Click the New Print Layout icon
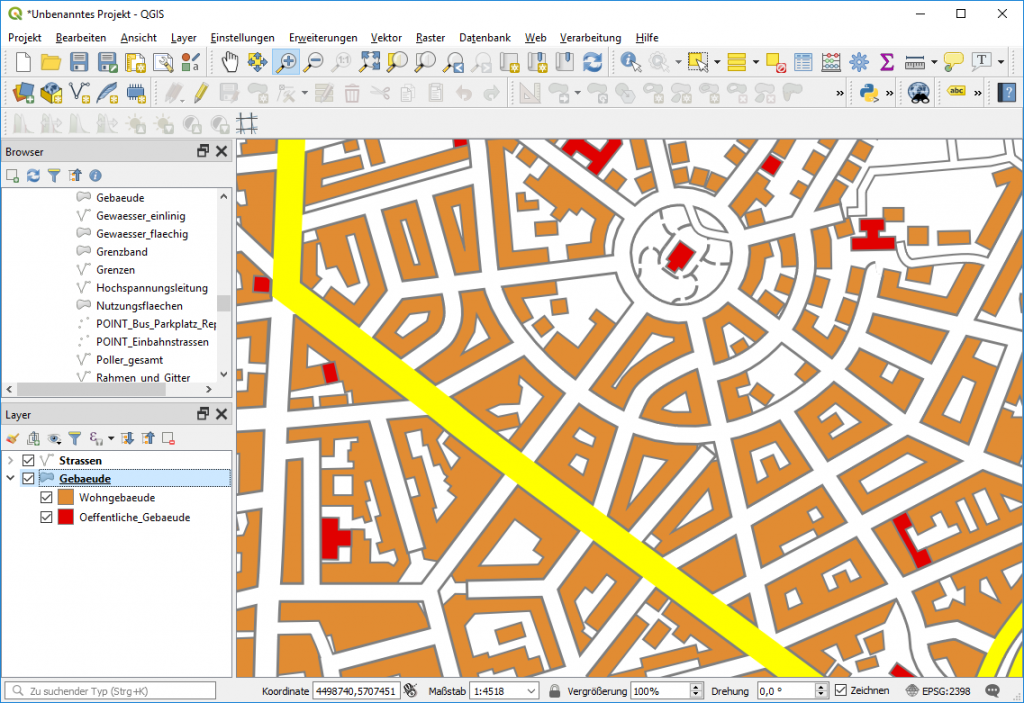The width and height of the screenshot is (1024, 703). [x=135, y=62]
